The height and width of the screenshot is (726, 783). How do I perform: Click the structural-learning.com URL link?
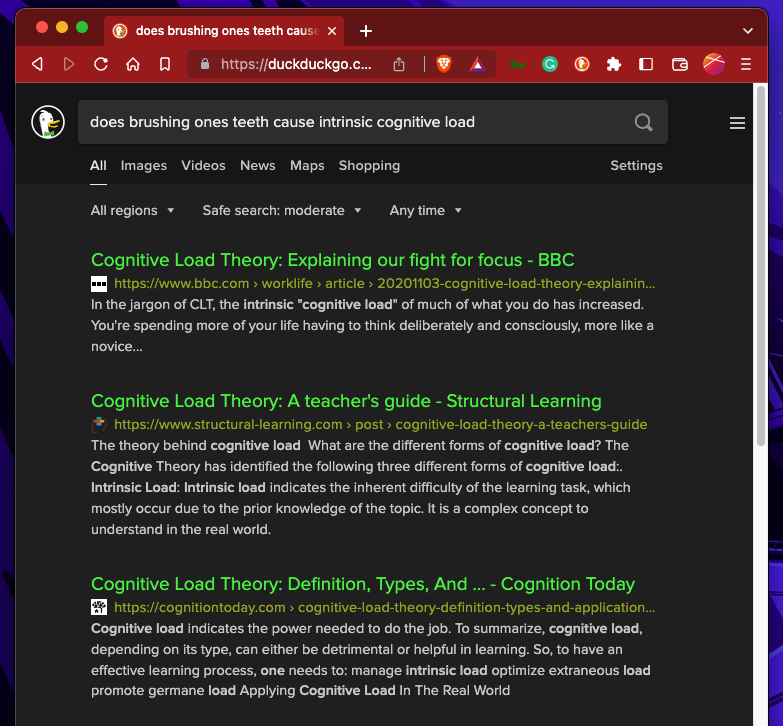pos(381,424)
